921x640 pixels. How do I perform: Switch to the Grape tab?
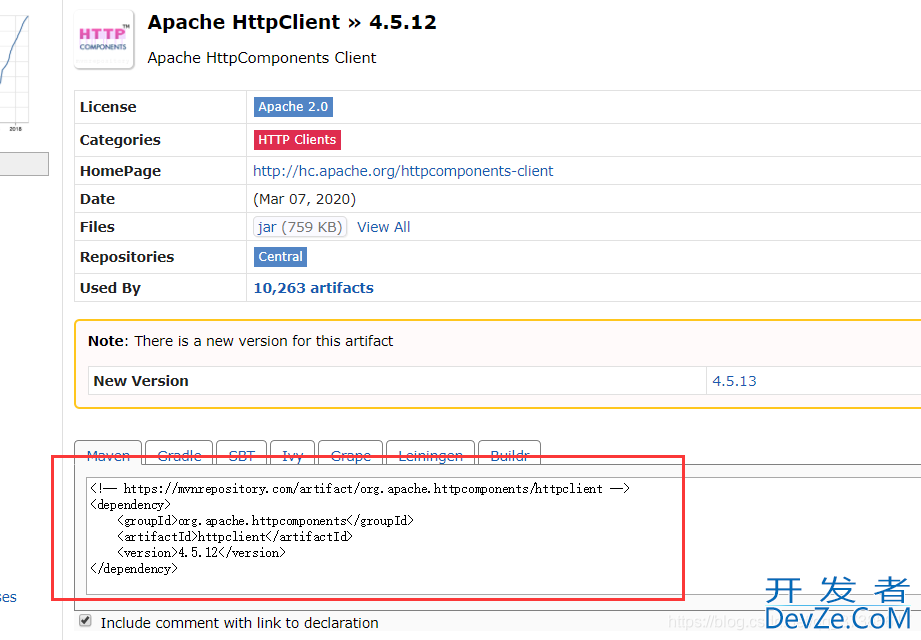click(x=351, y=453)
